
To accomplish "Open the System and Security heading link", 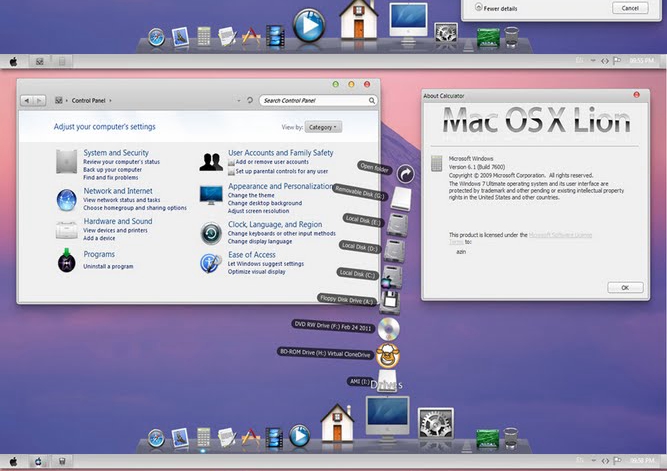I will point(116,153).
